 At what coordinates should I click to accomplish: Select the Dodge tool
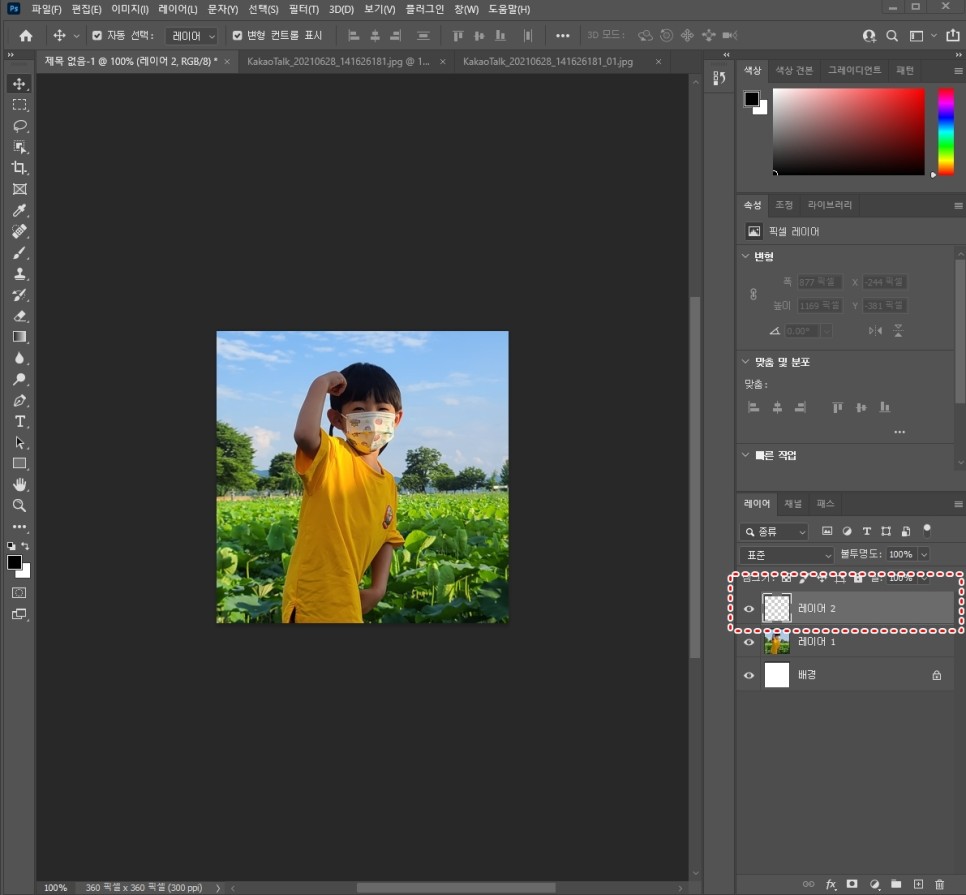coord(20,379)
